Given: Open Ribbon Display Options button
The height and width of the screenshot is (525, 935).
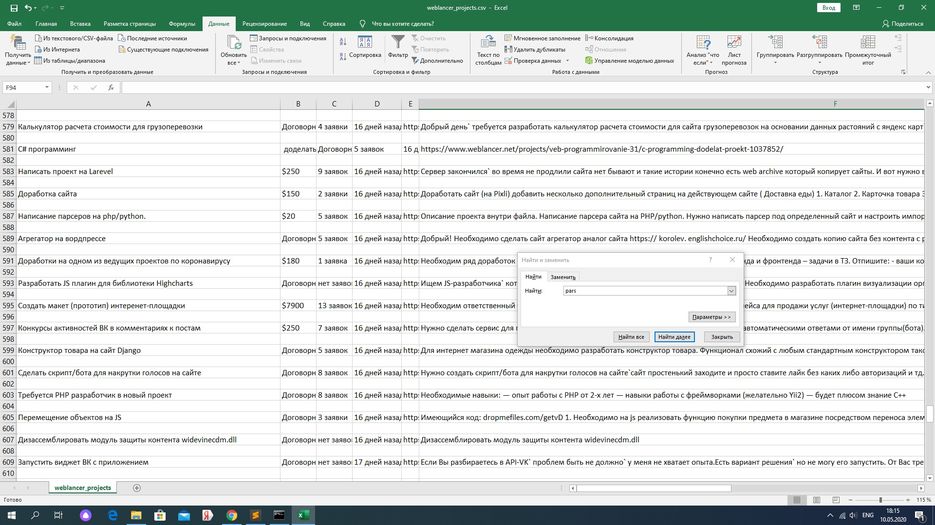Looking at the screenshot, I should 856,8.
